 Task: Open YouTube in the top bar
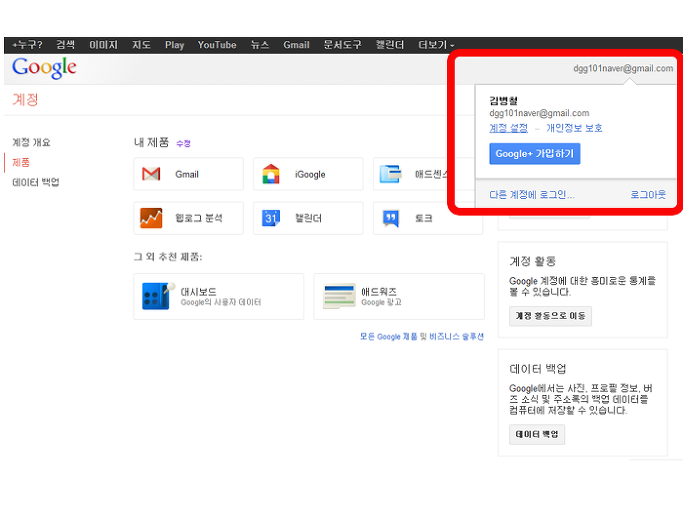(x=217, y=45)
